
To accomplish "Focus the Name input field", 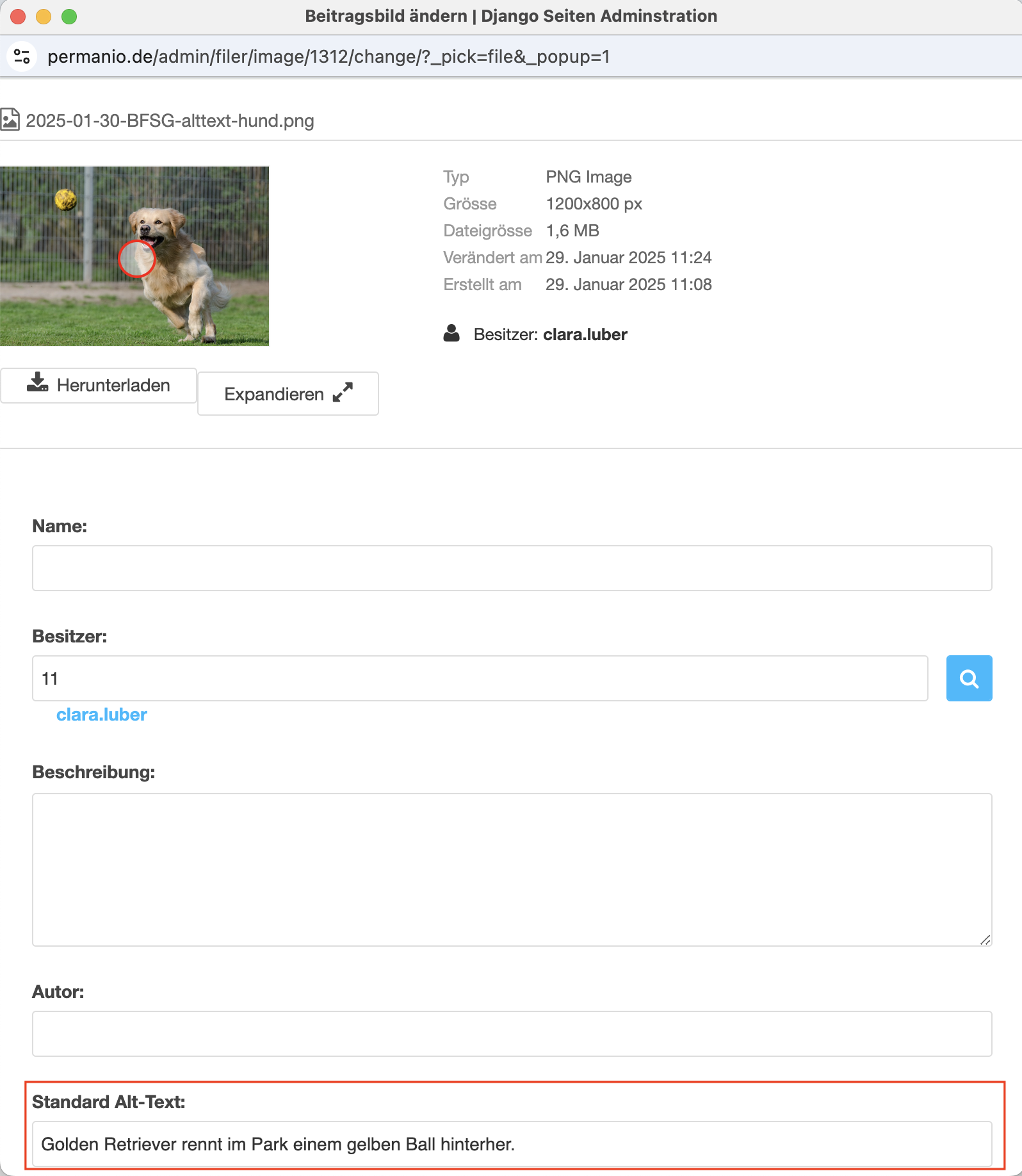I will point(512,568).
